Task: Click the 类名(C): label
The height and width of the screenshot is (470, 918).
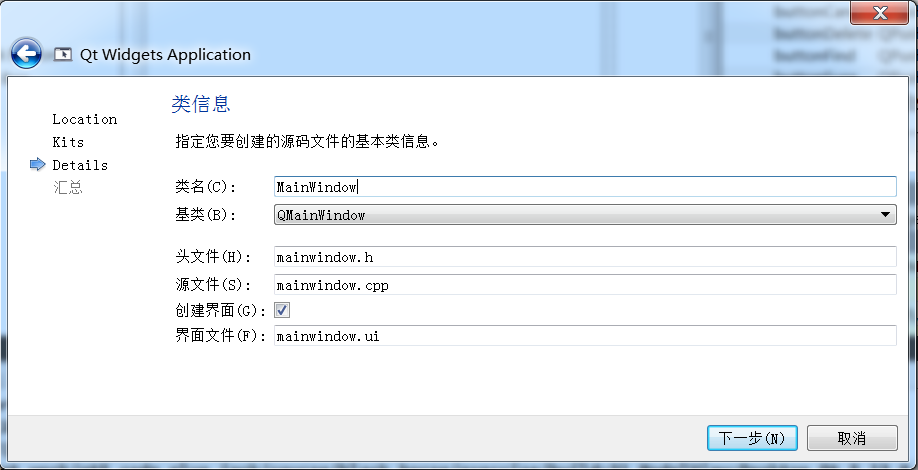Action: [205, 187]
